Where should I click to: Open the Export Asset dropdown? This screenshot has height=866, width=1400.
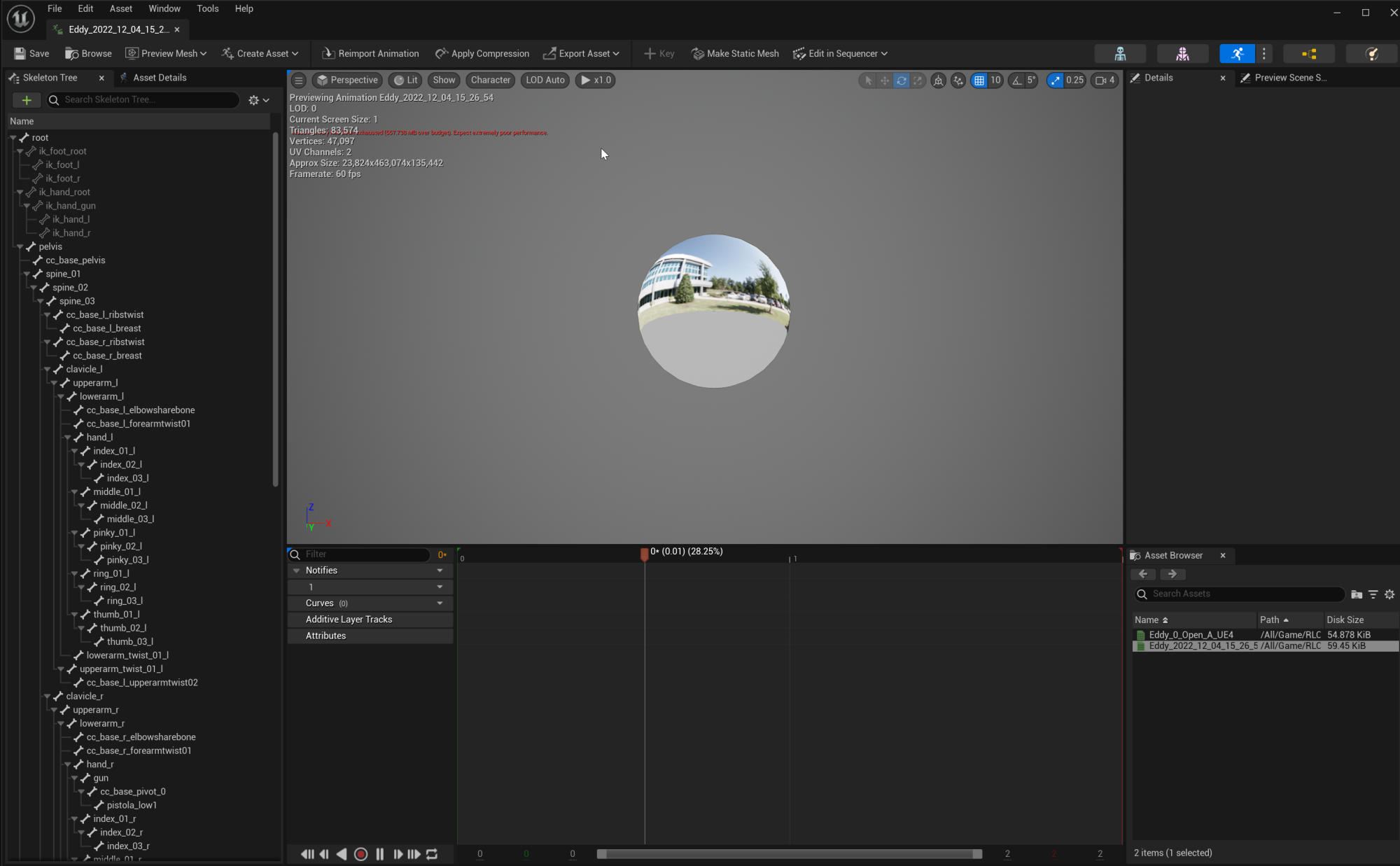click(x=581, y=53)
